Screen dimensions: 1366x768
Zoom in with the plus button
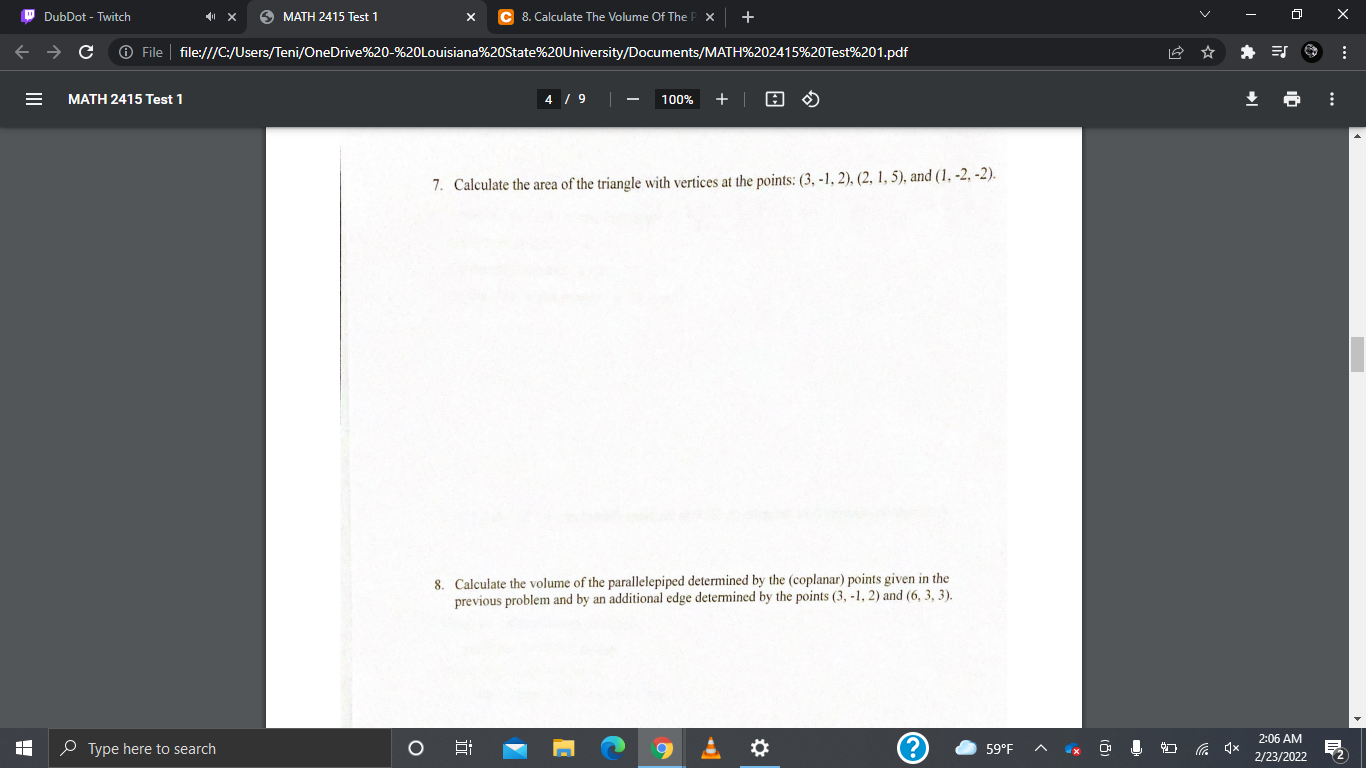[722, 99]
